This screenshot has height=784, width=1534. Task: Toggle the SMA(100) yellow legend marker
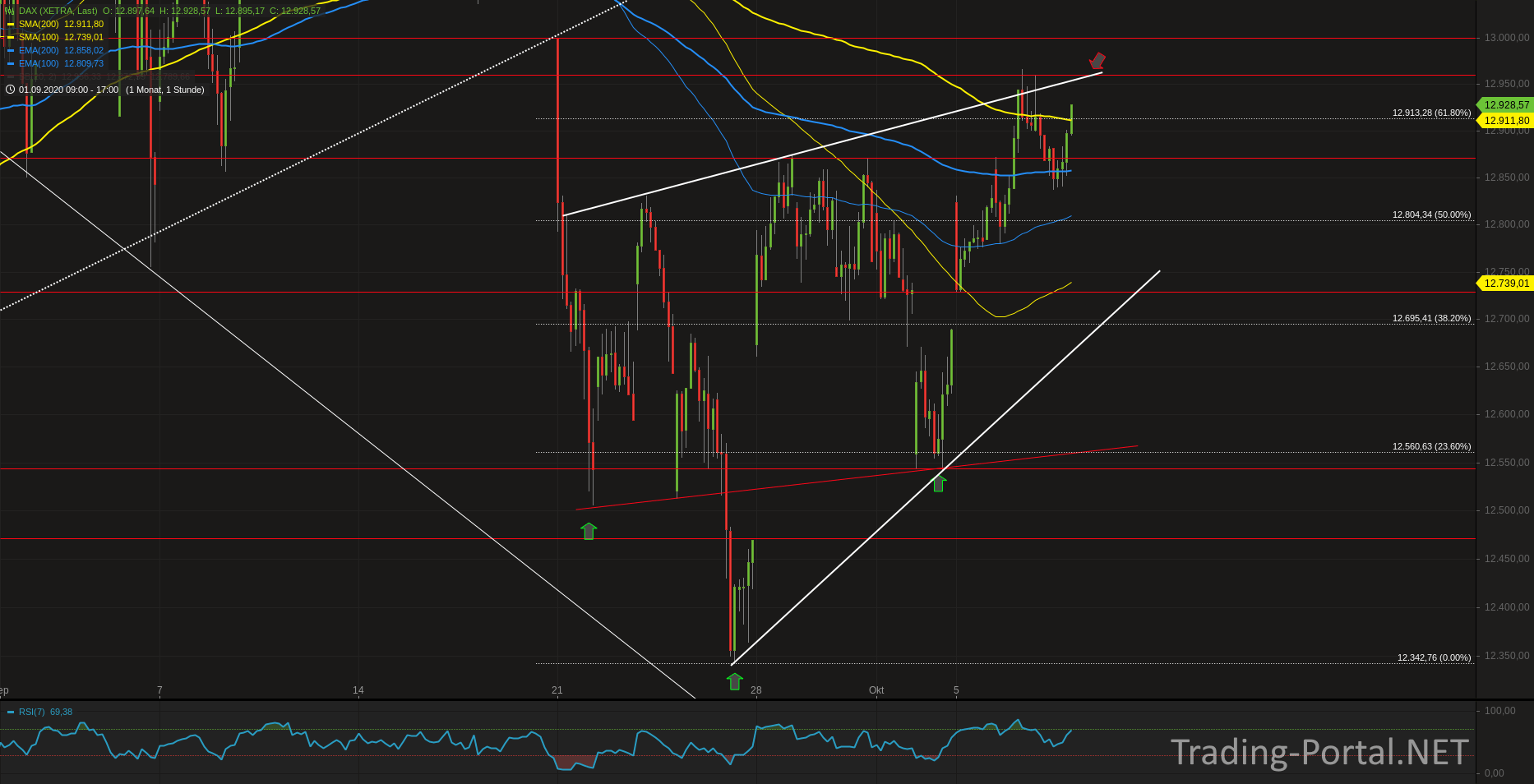(x=11, y=38)
